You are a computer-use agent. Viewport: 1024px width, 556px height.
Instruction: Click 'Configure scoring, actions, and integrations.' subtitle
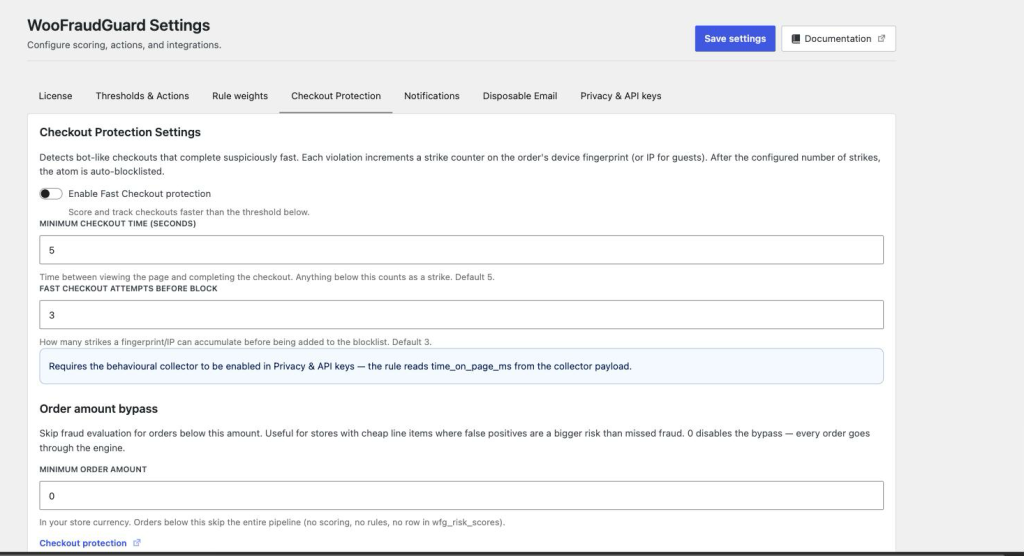(124, 45)
